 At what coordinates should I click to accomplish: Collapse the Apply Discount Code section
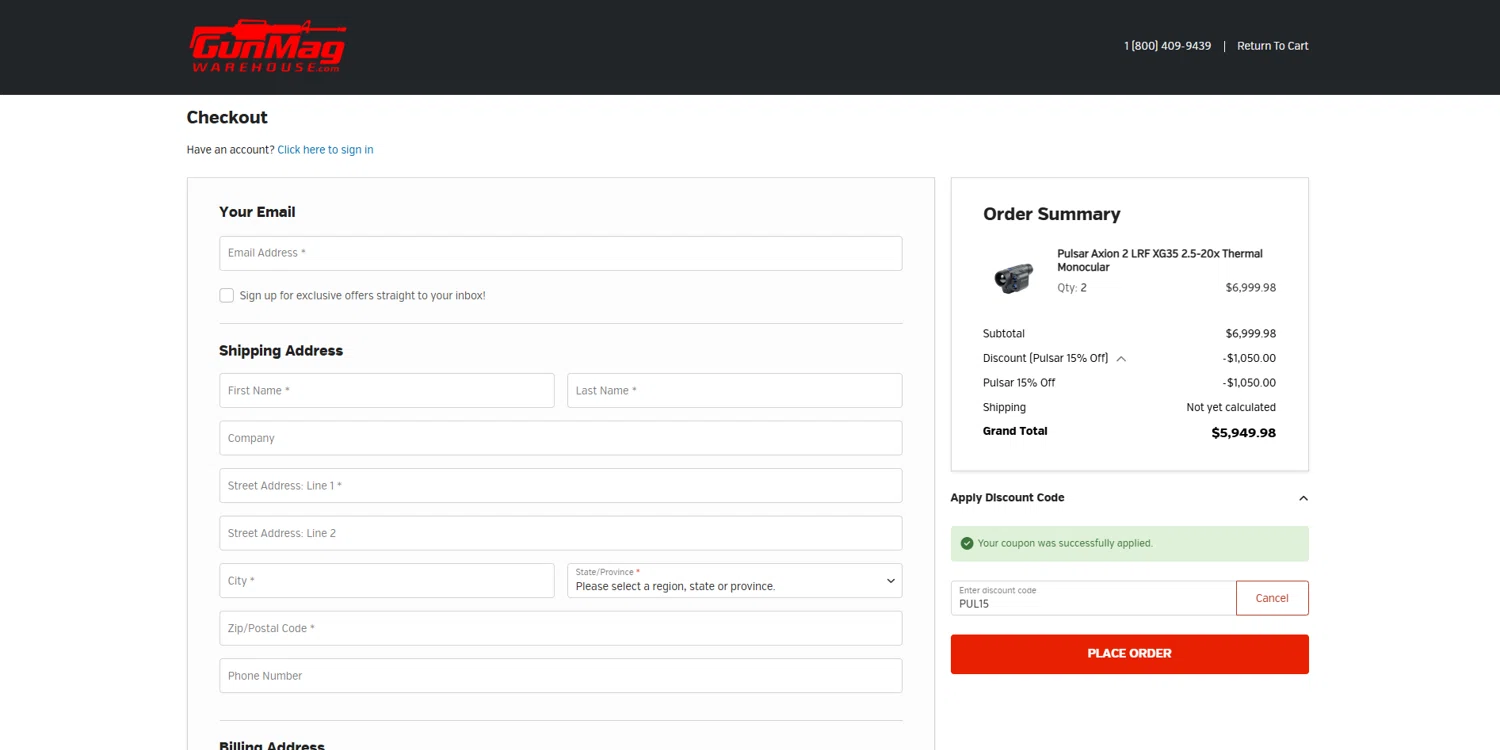[1303, 498]
